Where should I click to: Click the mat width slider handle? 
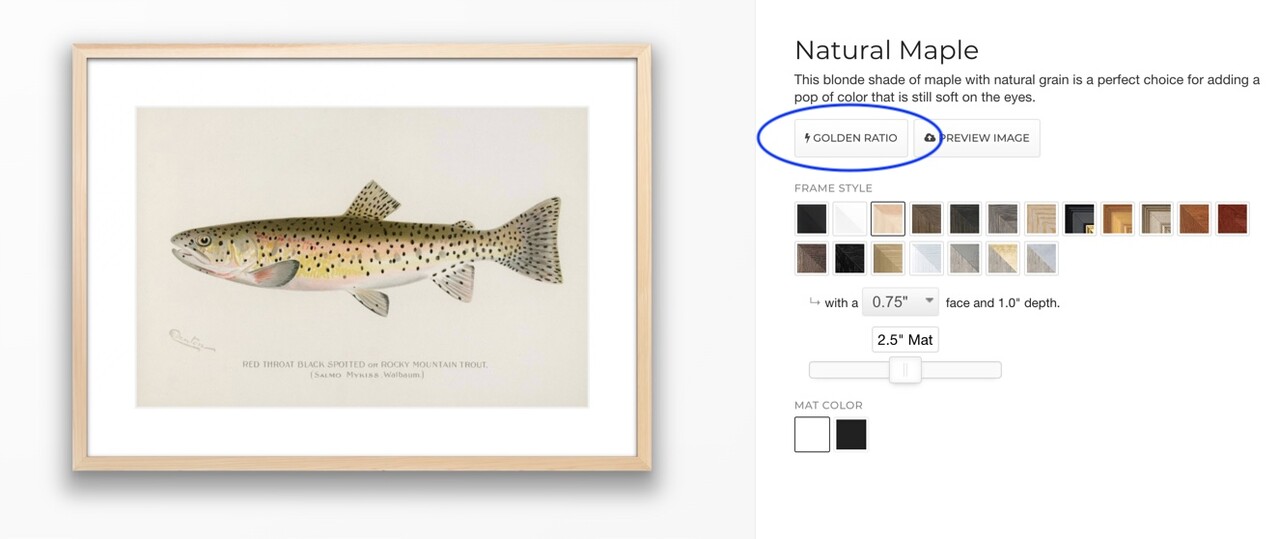905,370
